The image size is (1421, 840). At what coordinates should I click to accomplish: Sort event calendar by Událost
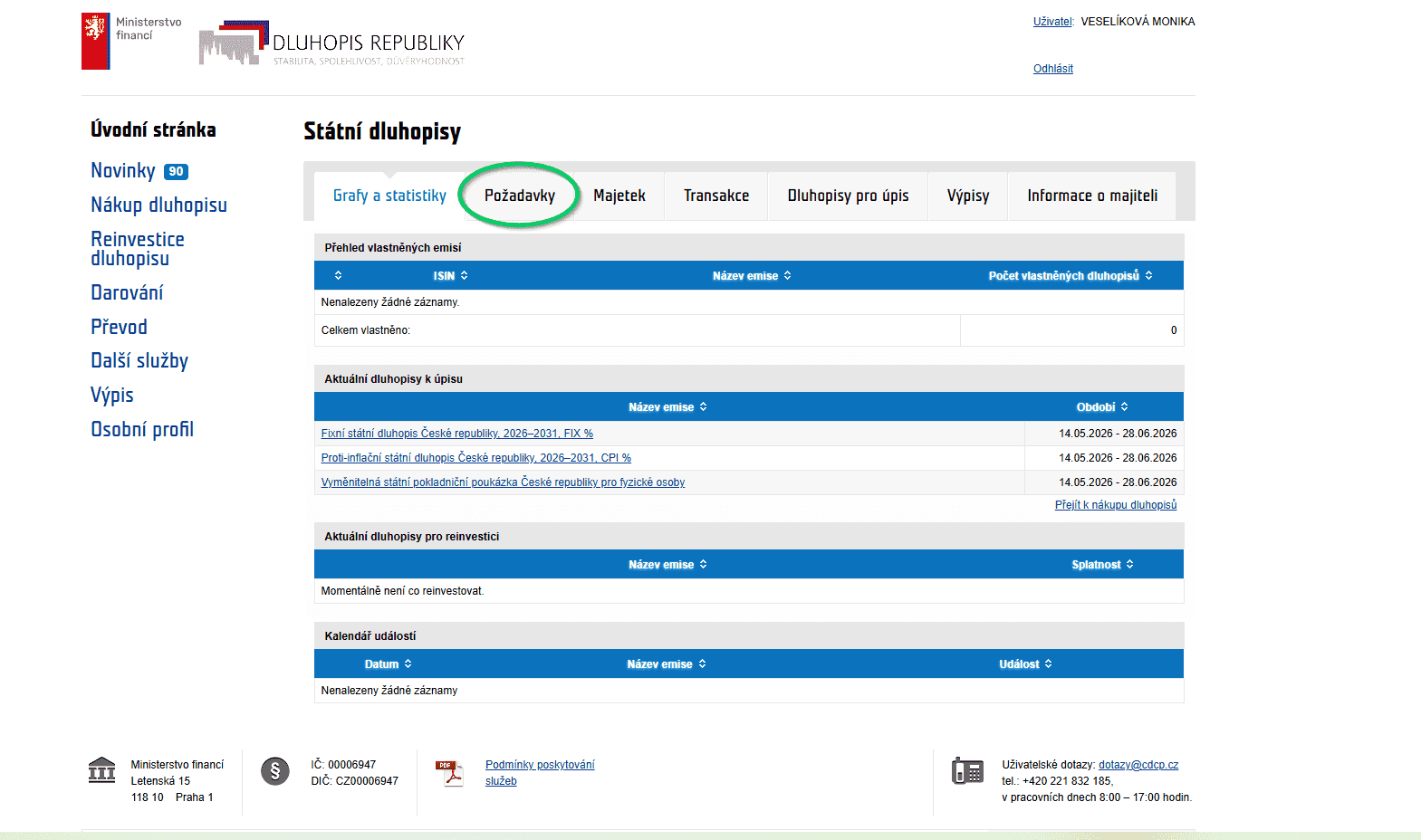pos(1025,663)
